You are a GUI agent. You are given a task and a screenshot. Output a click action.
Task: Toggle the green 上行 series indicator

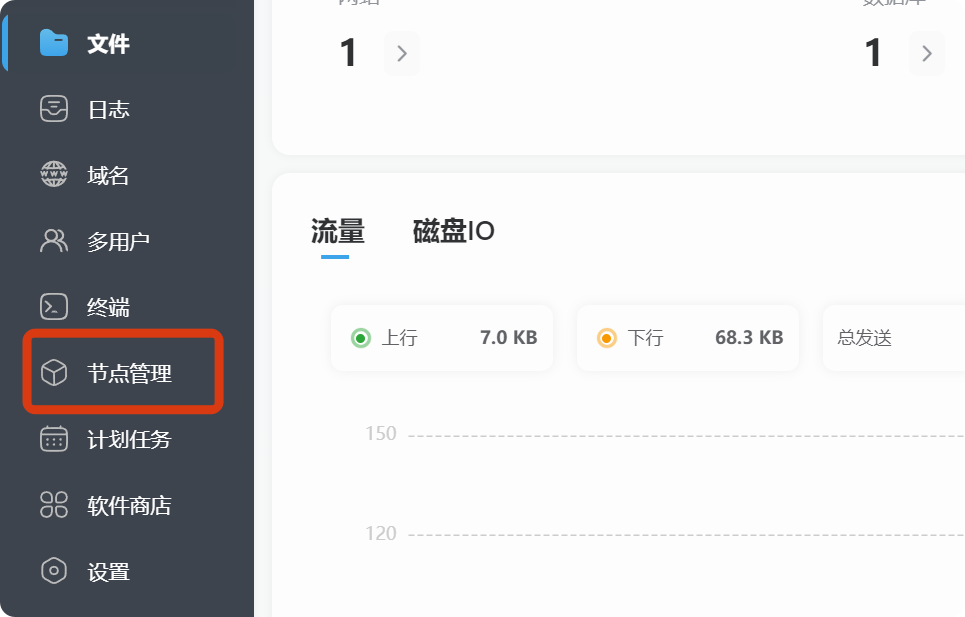[361, 338]
